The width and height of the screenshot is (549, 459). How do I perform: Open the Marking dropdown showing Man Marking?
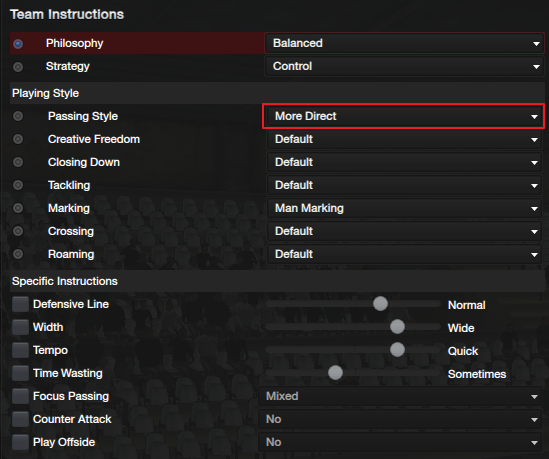click(404, 208)
